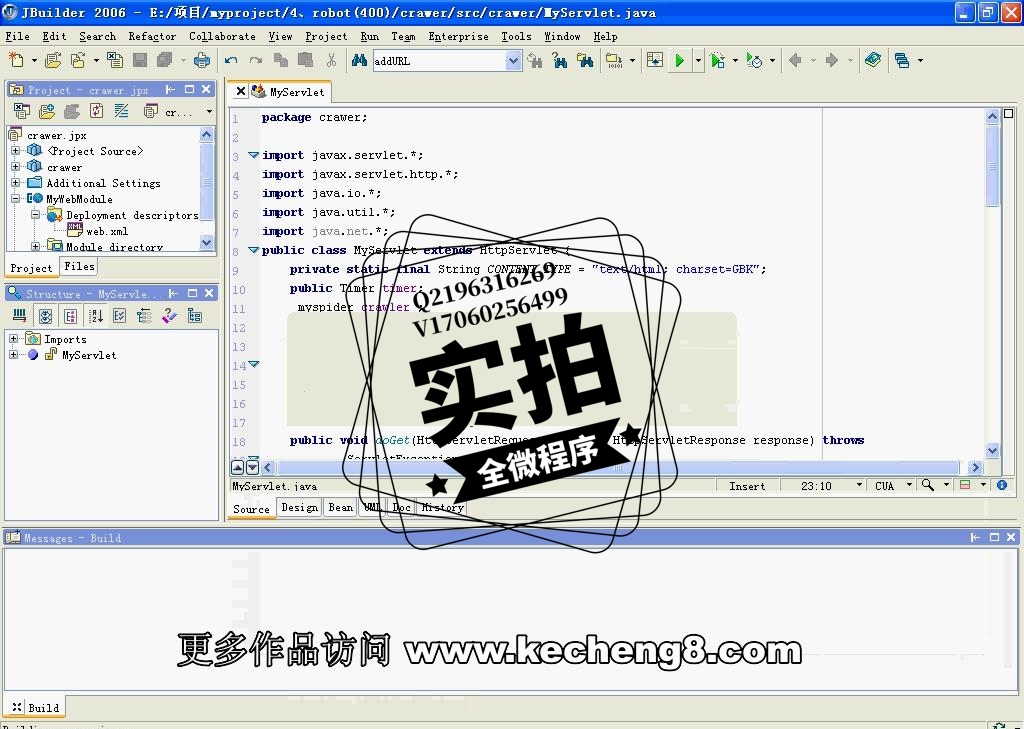Toggle the E-with-arrow button in Structure toolbar
The height and width of the screenshot is (729, 1024).
click(x=71, y=317)
